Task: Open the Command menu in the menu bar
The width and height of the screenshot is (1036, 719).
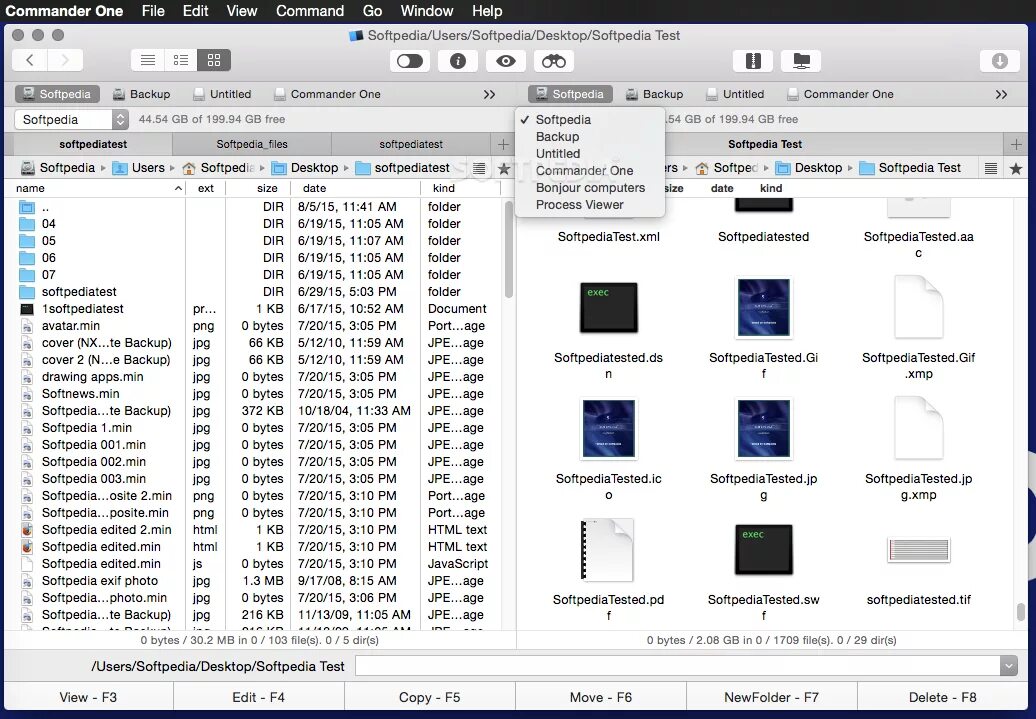Action: pyautogui.click(x=310, y=11)
